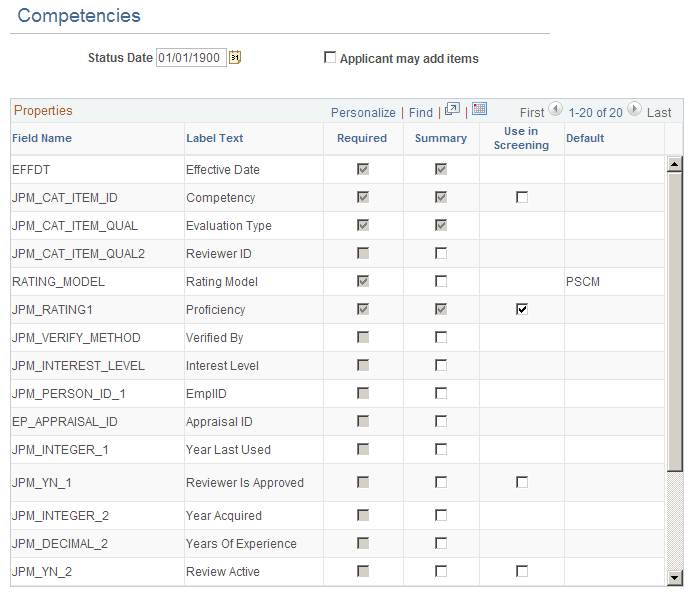Viewport: 696px width, 594px height.
Task: Toggle Summary checkbox for Years Of Experience
Action: point(441,543)
